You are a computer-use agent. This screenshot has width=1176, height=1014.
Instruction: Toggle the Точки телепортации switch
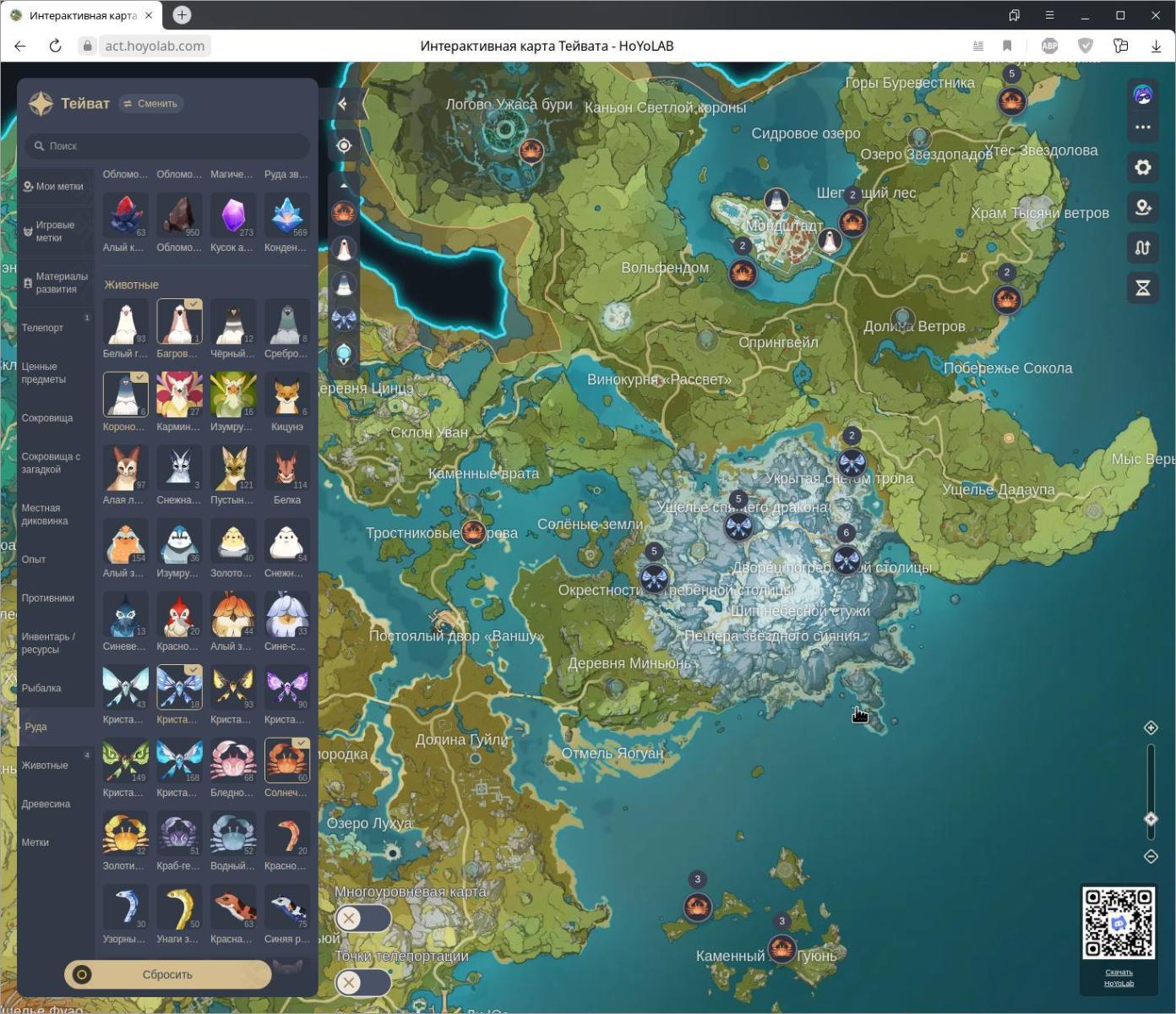(363, 983)
